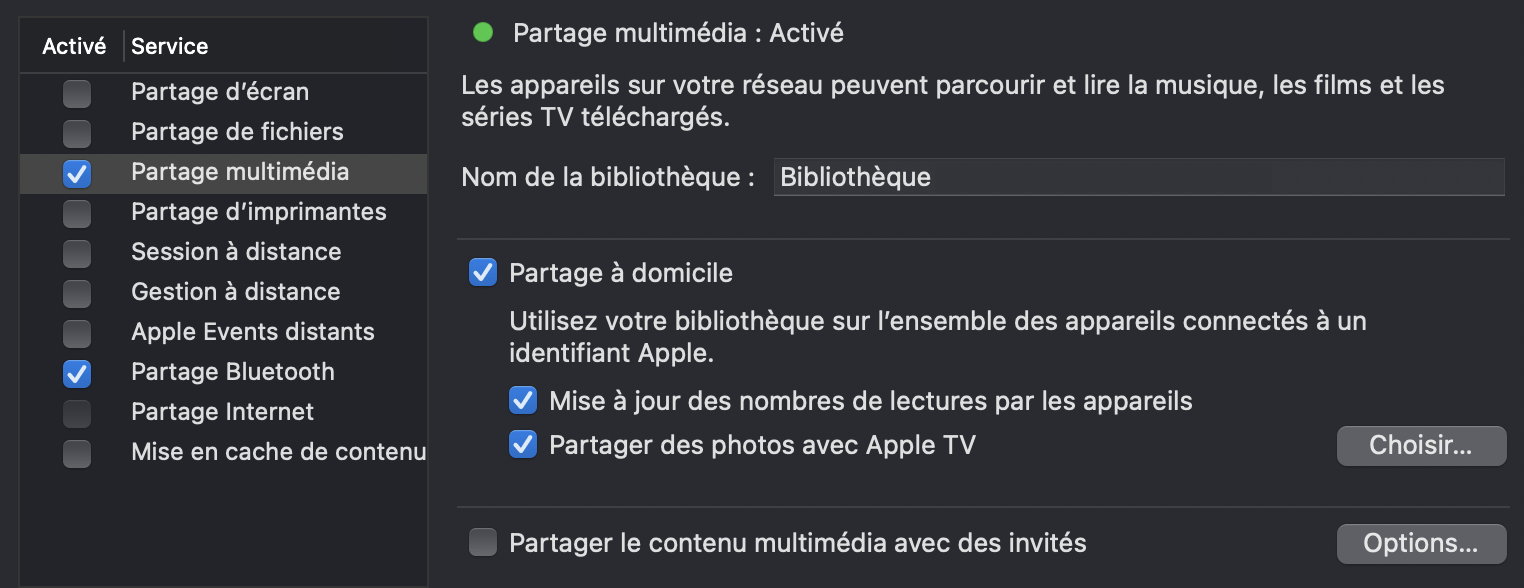Screen dimensions: 1524x588
Task: Select the Partage de fichiers service row
Action: click(237, 132)
